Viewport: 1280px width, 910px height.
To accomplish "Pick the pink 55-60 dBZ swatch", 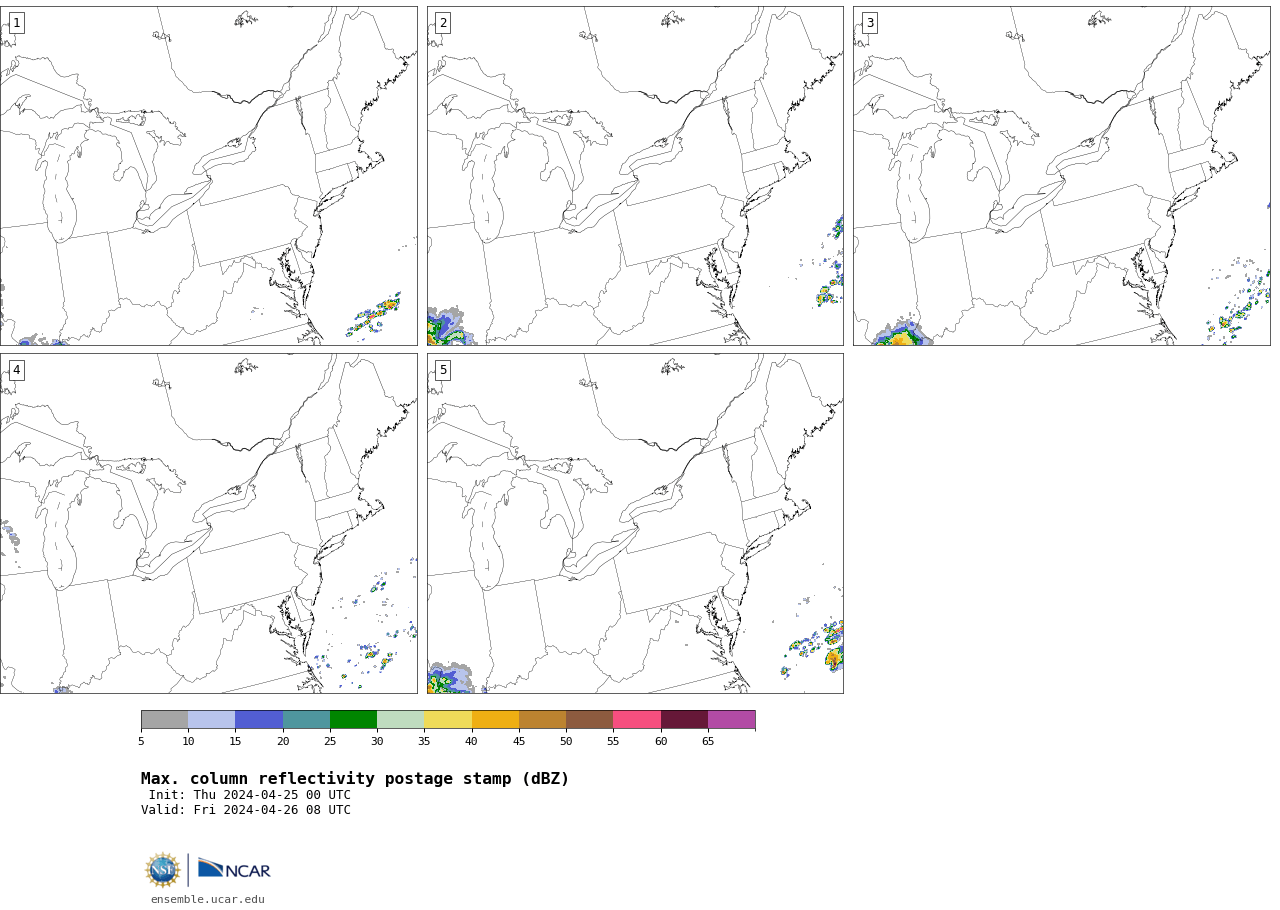I will (637, 720).
